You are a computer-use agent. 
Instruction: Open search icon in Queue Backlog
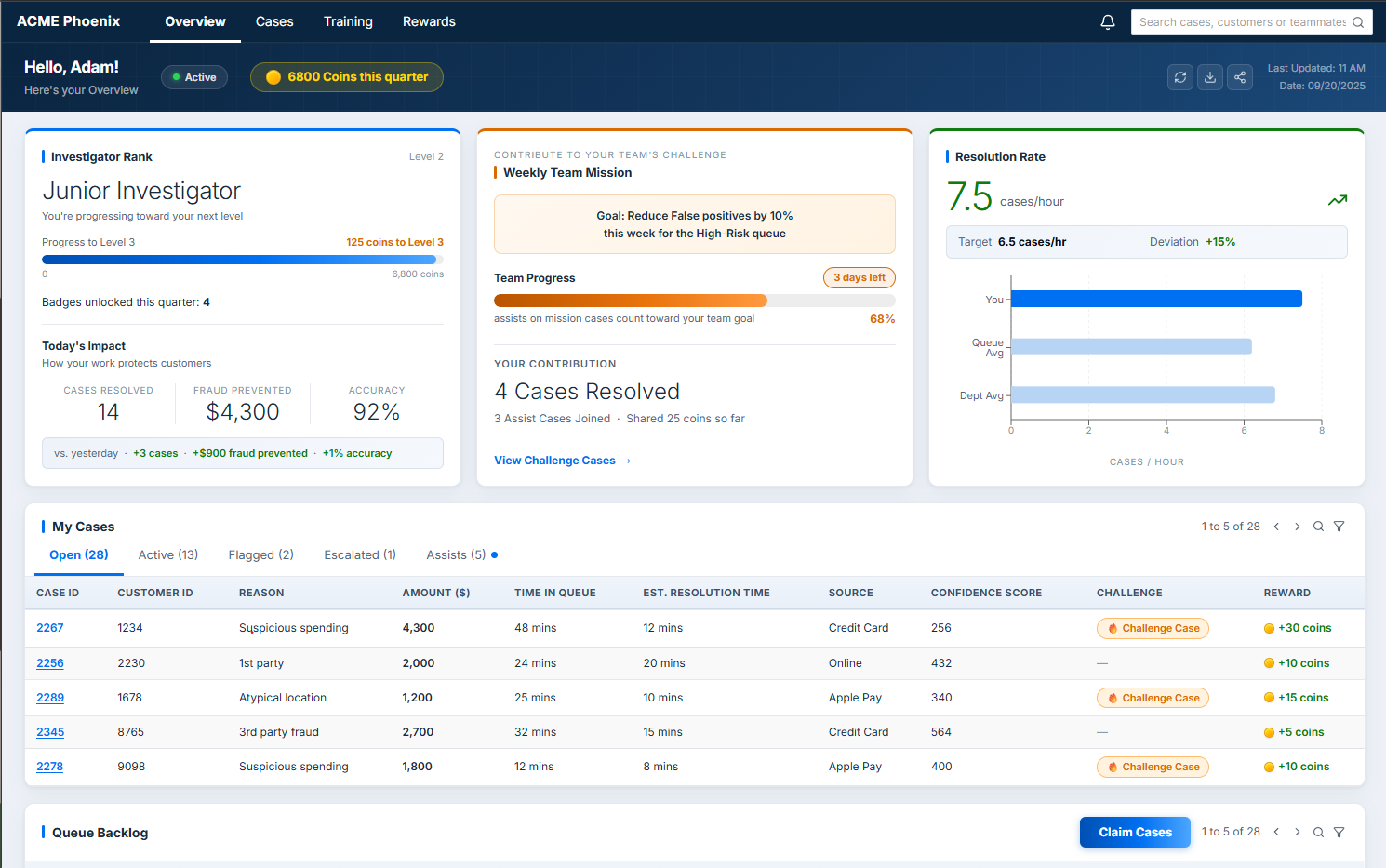click(x=1318, y=833)
